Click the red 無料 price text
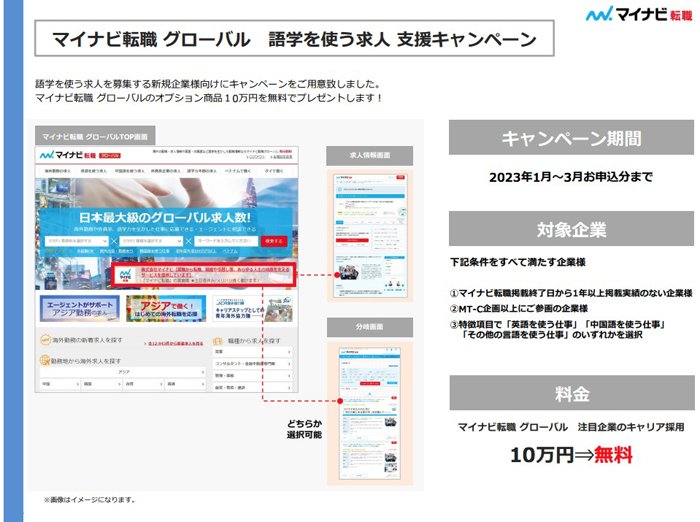 [613, 455]
